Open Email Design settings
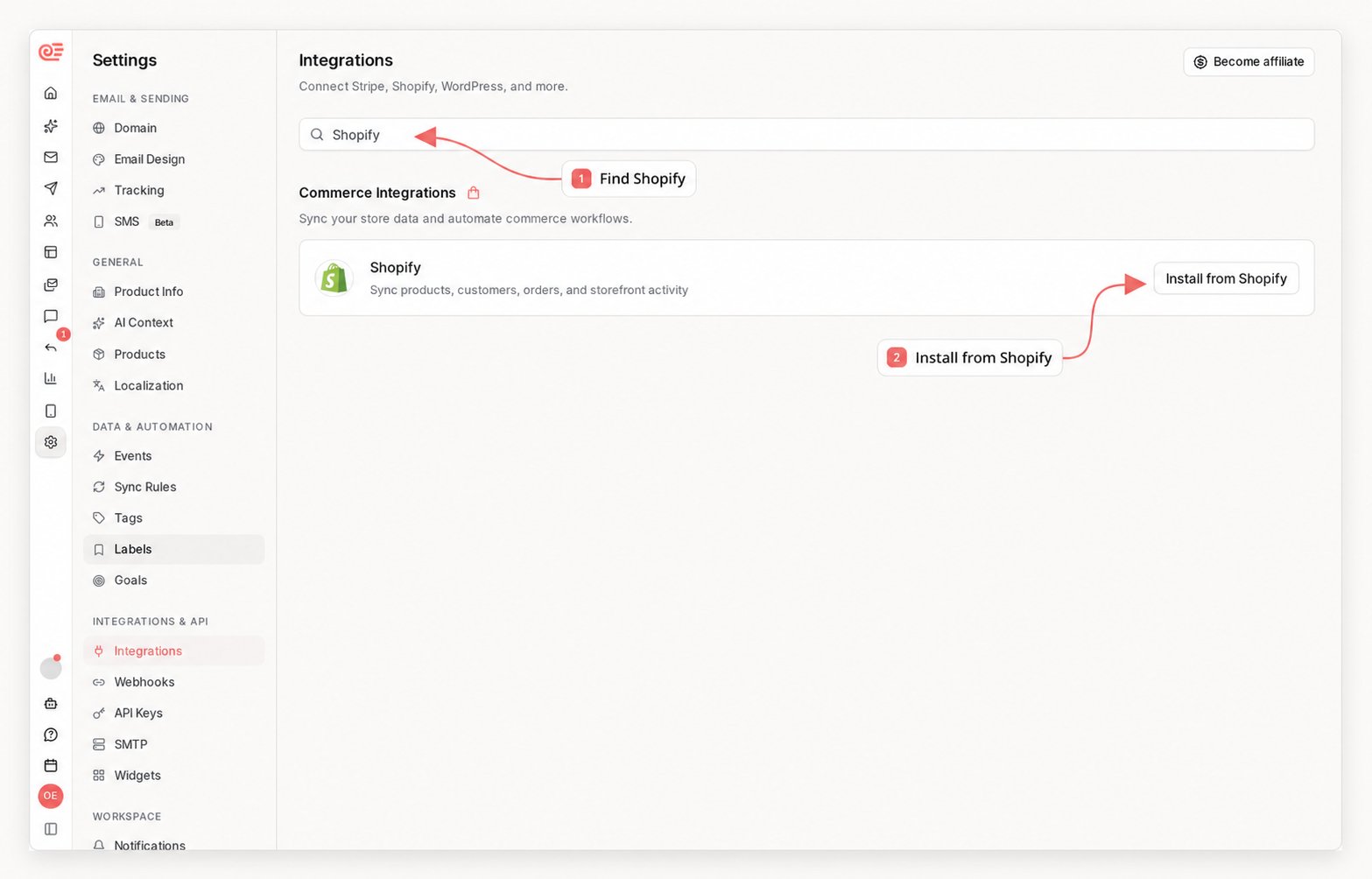The image size is (1372, 879). click(x=174, y=159)
